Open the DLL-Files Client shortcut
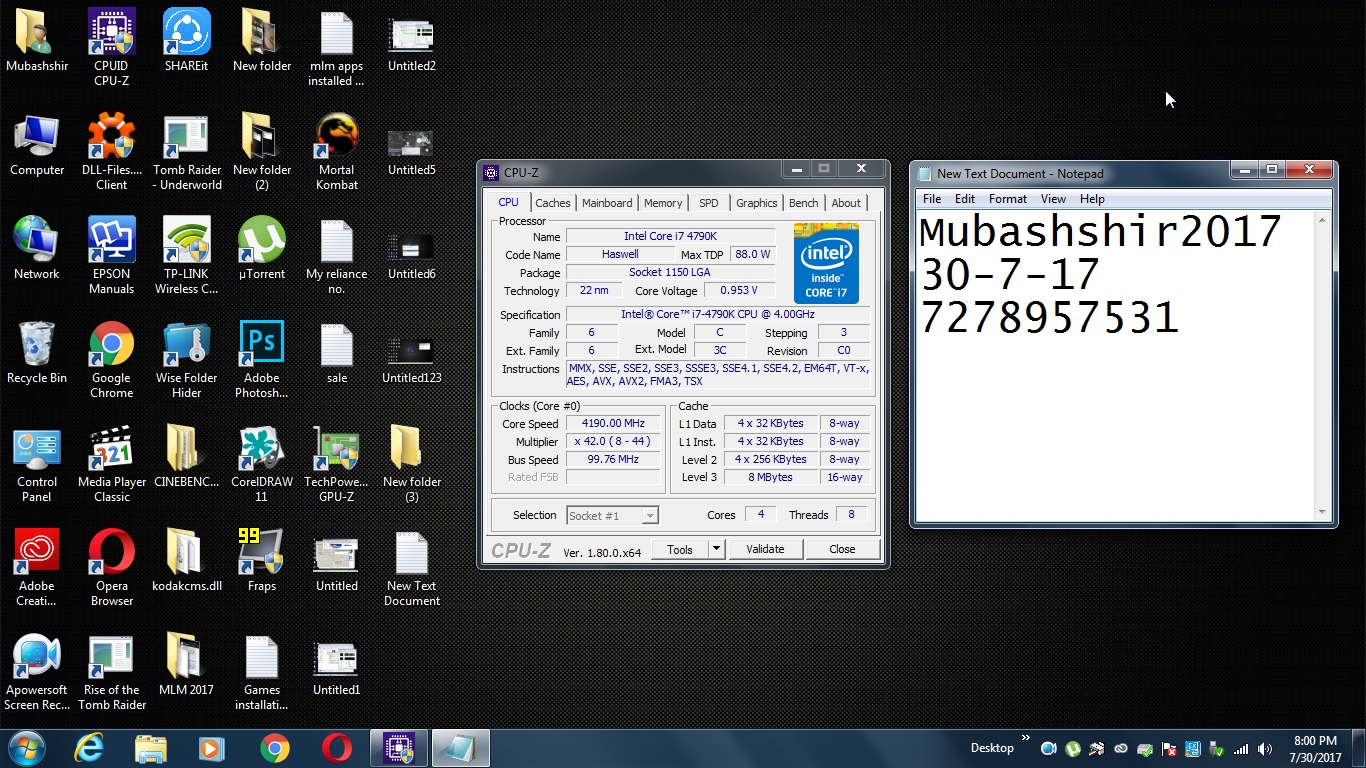 point(111,151)
